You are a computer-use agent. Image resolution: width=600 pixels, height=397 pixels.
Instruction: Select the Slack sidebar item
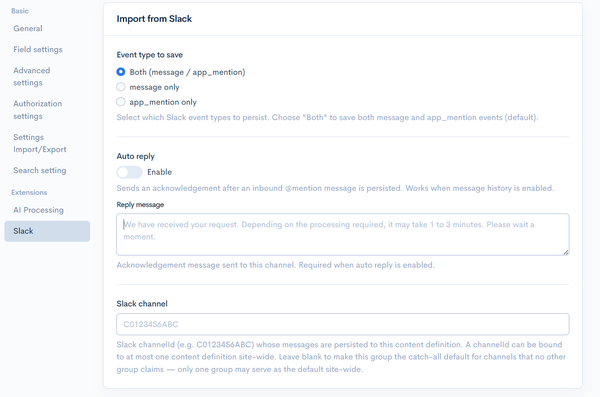coord(47,231)
